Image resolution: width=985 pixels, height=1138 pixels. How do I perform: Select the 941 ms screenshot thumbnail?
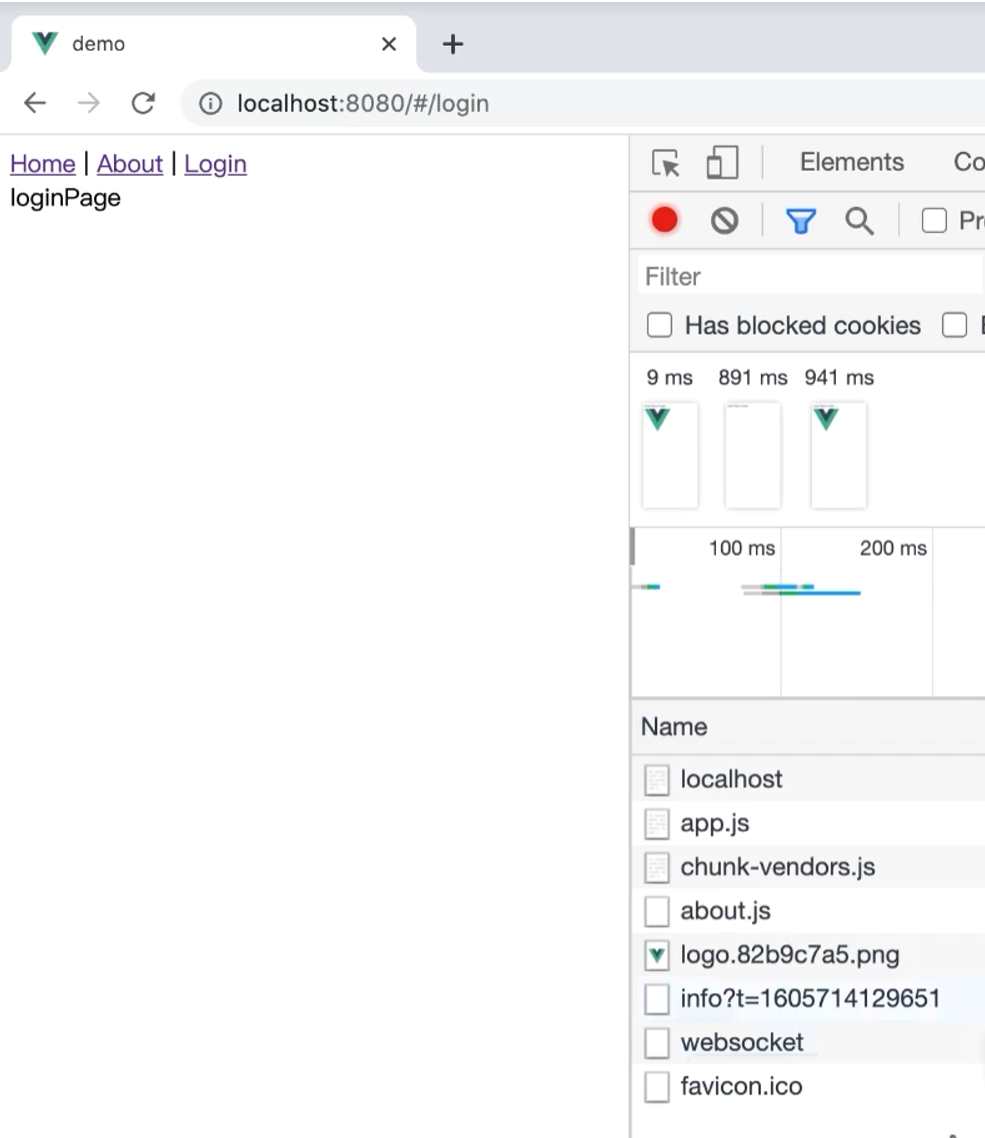pos(838,455)
